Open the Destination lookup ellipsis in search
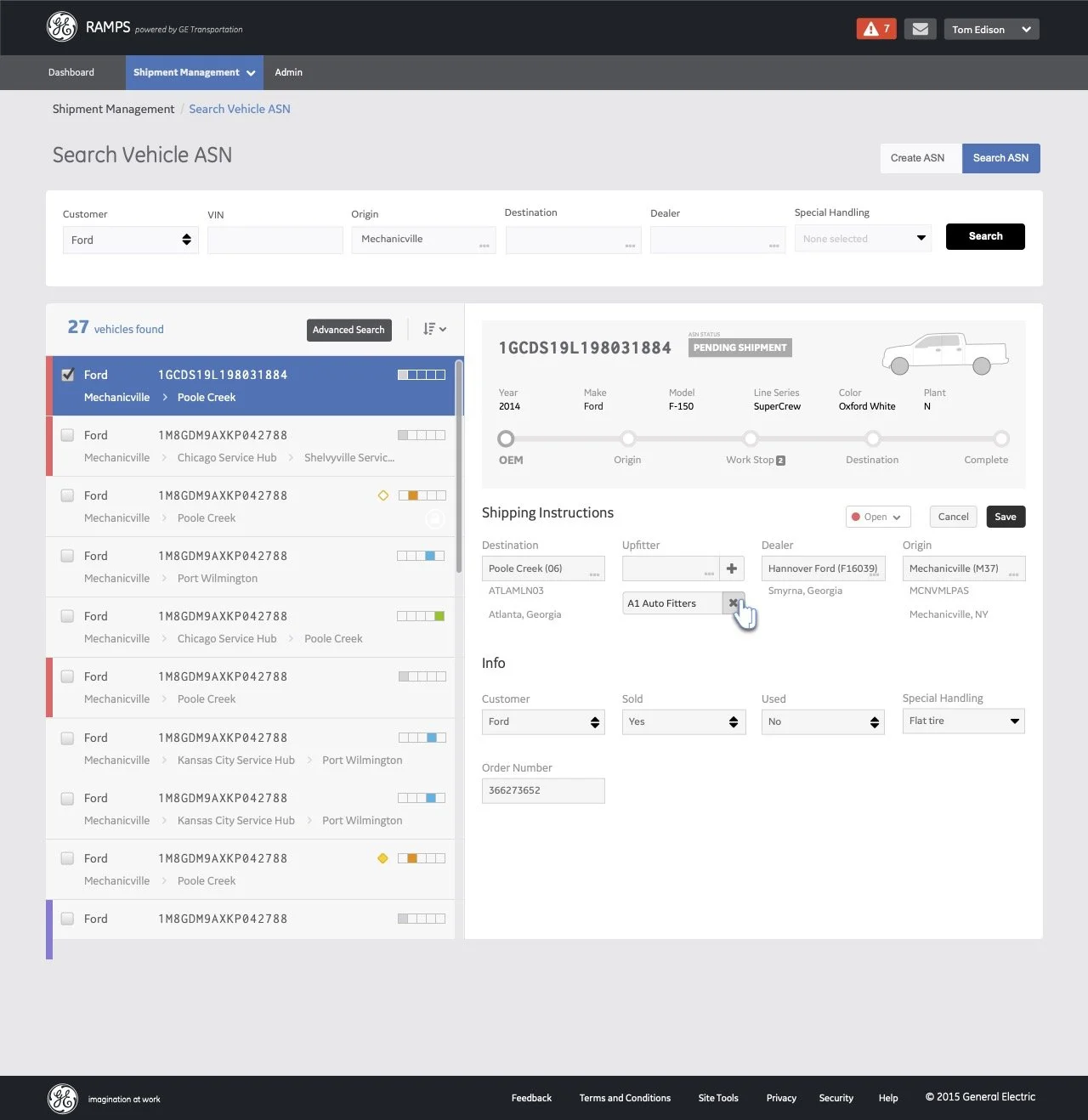This screenshot has height=1120, width=1088. click(630, 246)
